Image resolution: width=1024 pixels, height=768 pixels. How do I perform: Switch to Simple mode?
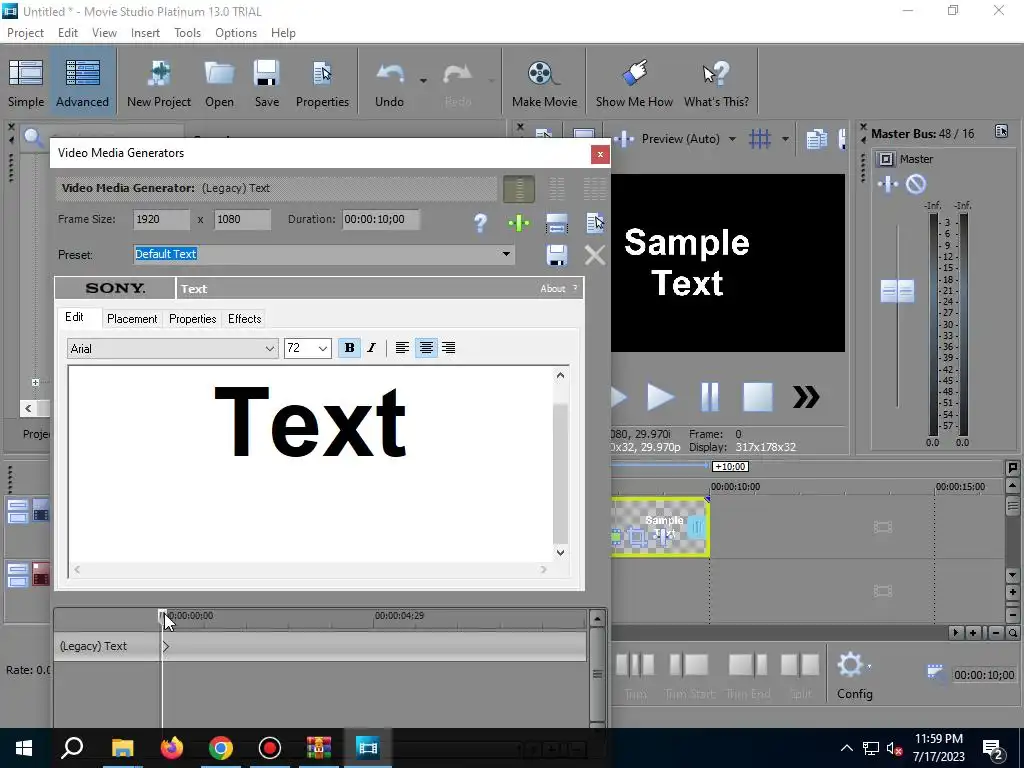pyautogui.click(x=26, y=82)
